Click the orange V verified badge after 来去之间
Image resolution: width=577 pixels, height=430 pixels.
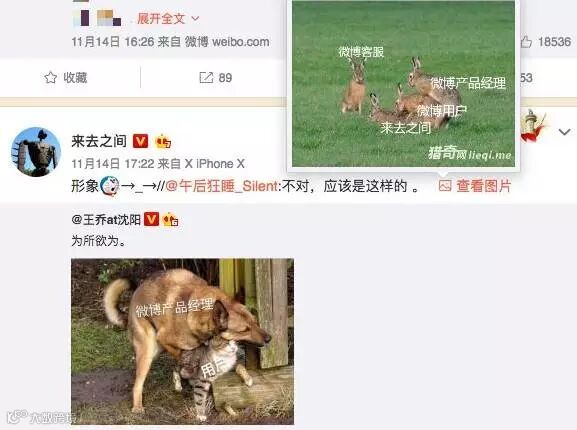pyautogui.click(x=140, y=141)
